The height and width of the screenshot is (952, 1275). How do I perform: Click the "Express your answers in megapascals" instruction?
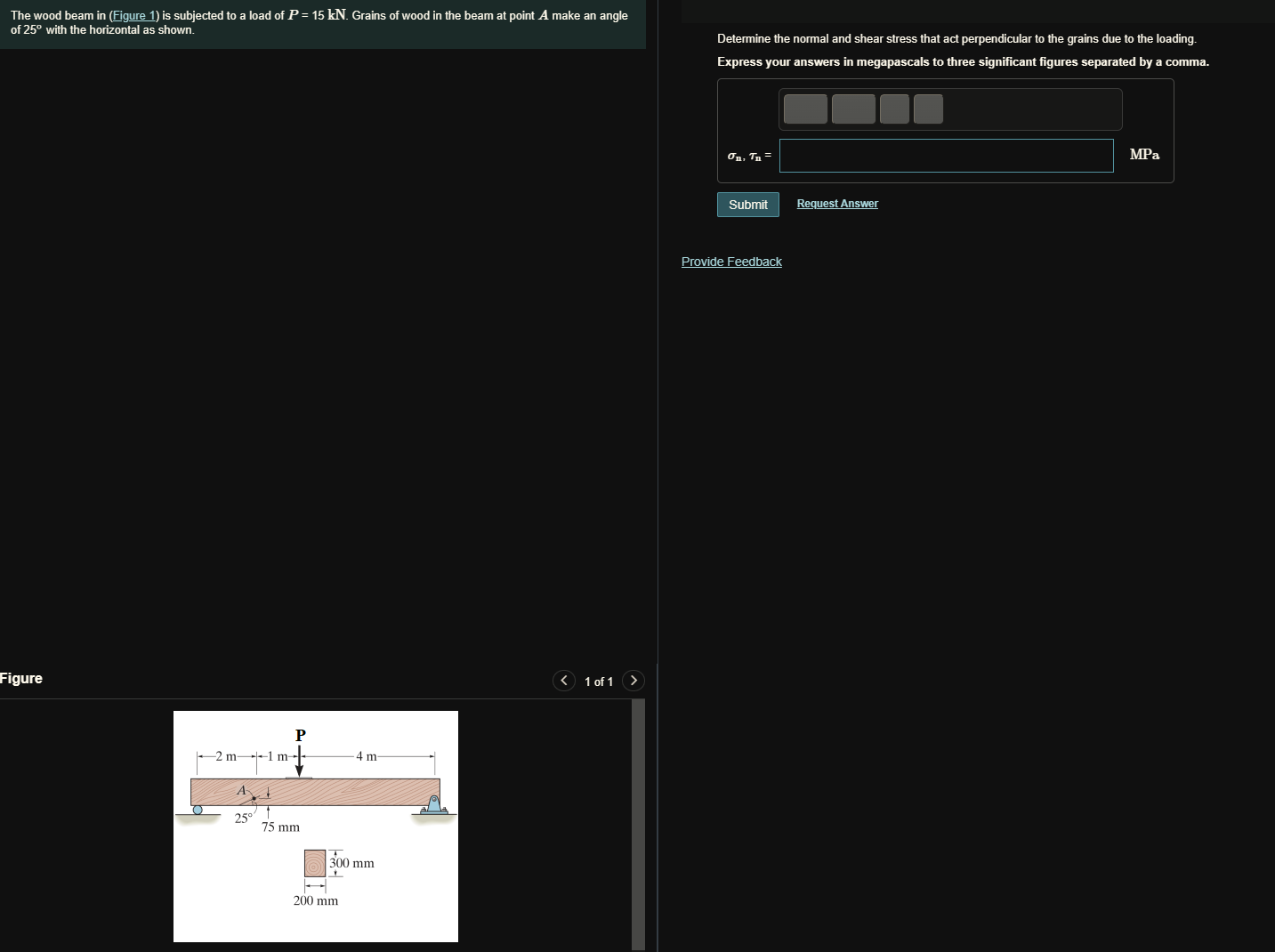(964, 62)
